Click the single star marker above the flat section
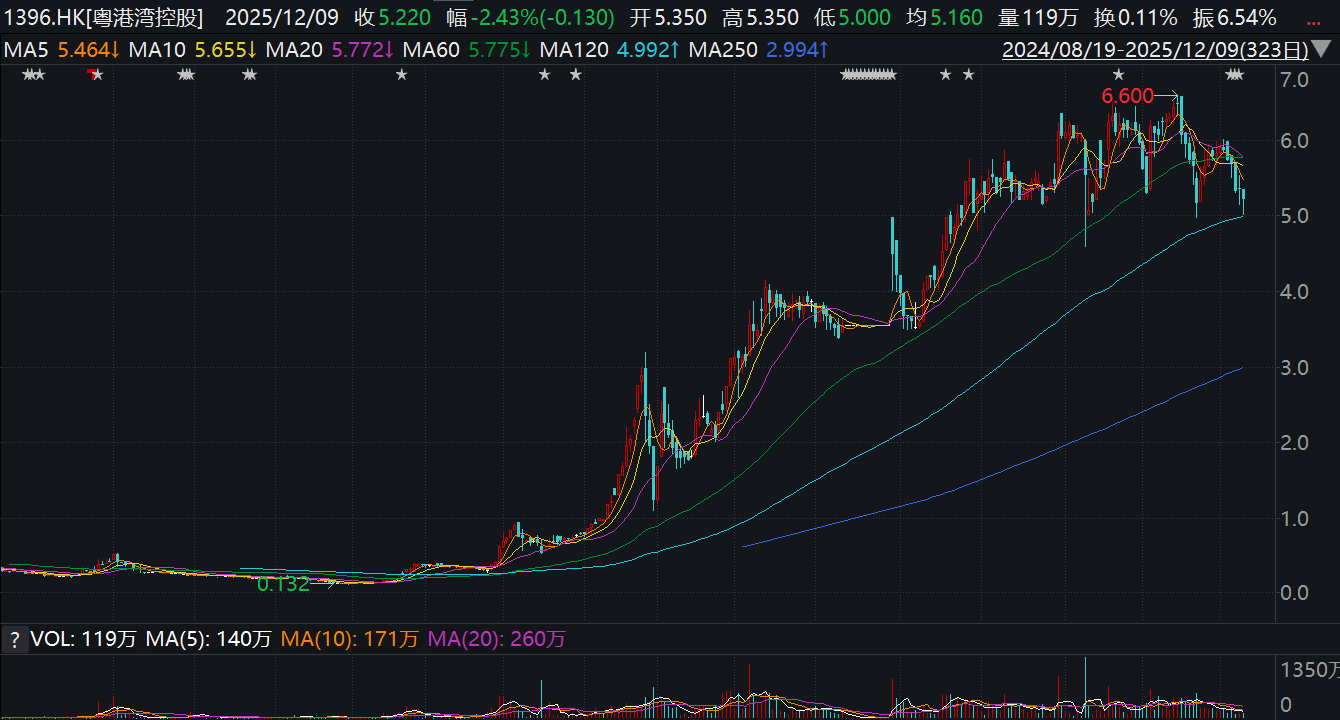 tap(401, 75)
